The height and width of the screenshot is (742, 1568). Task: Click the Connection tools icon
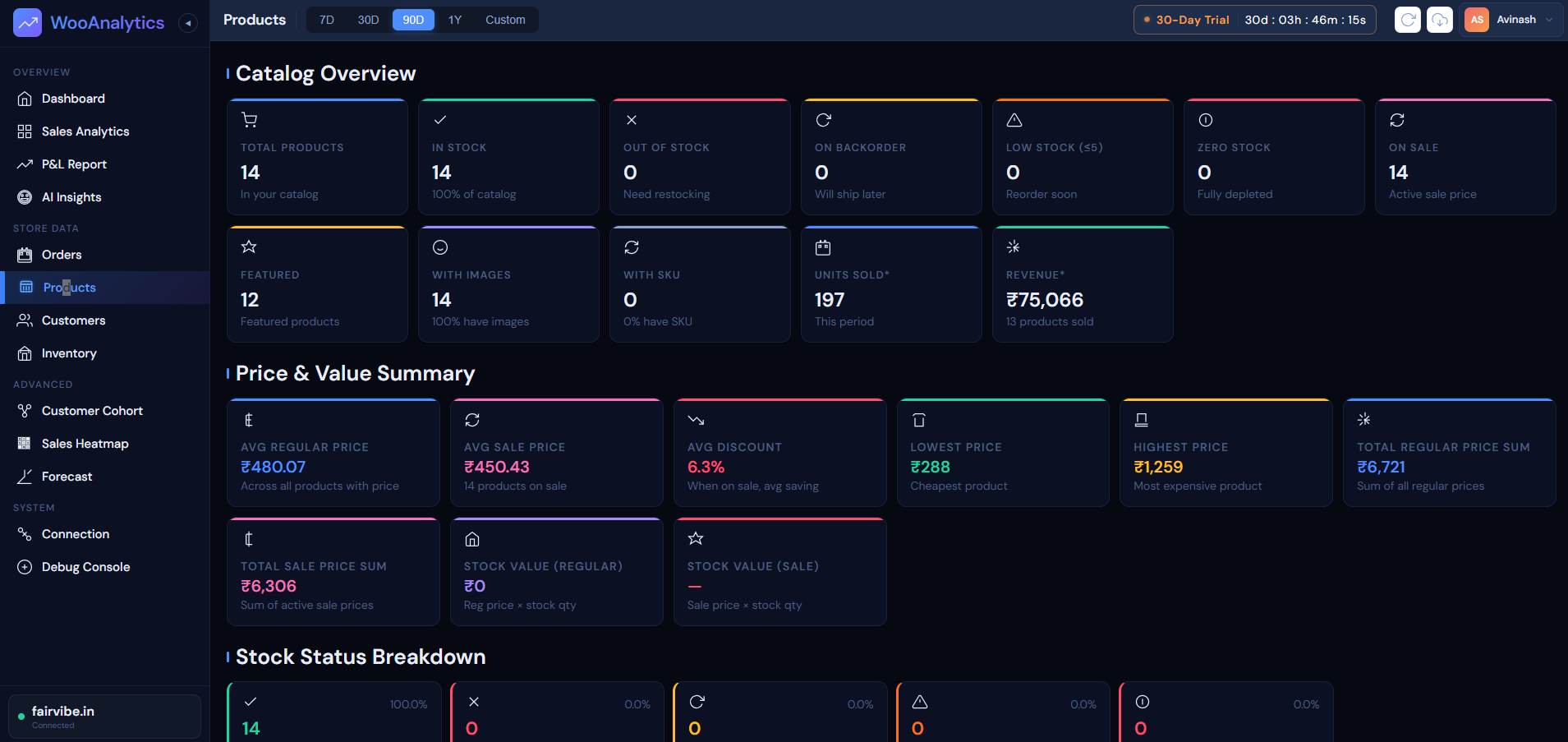(25, 533)
